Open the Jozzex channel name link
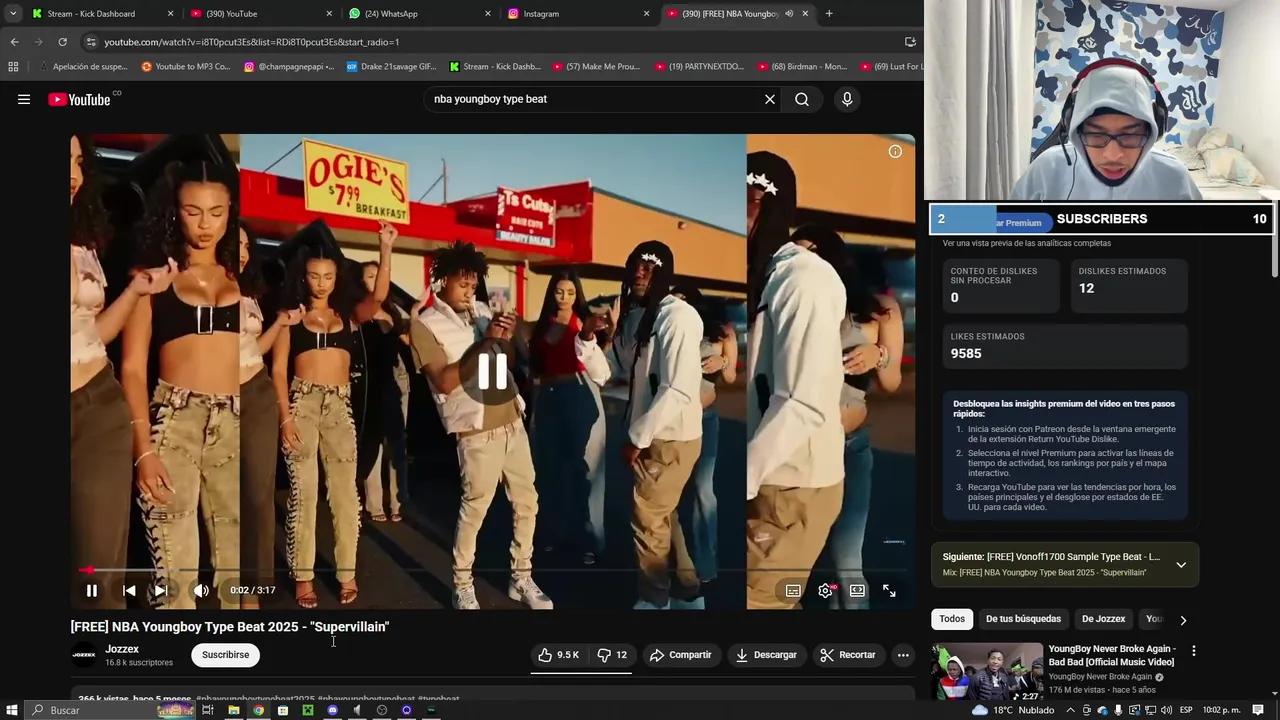The image size is (1280, 720). (122, 649)
